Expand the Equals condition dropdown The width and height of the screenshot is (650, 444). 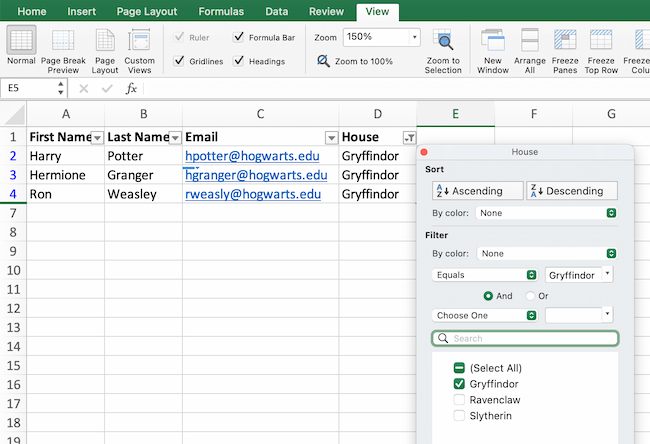[x=531, y=274]
